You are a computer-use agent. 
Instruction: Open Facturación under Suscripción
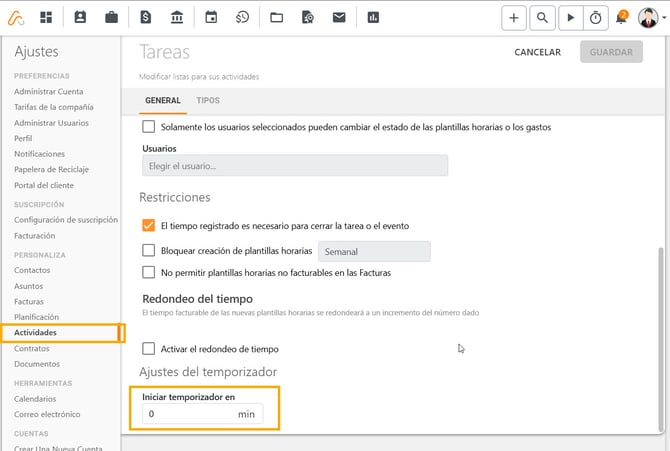pyautogui.click(x=35, y=236)
